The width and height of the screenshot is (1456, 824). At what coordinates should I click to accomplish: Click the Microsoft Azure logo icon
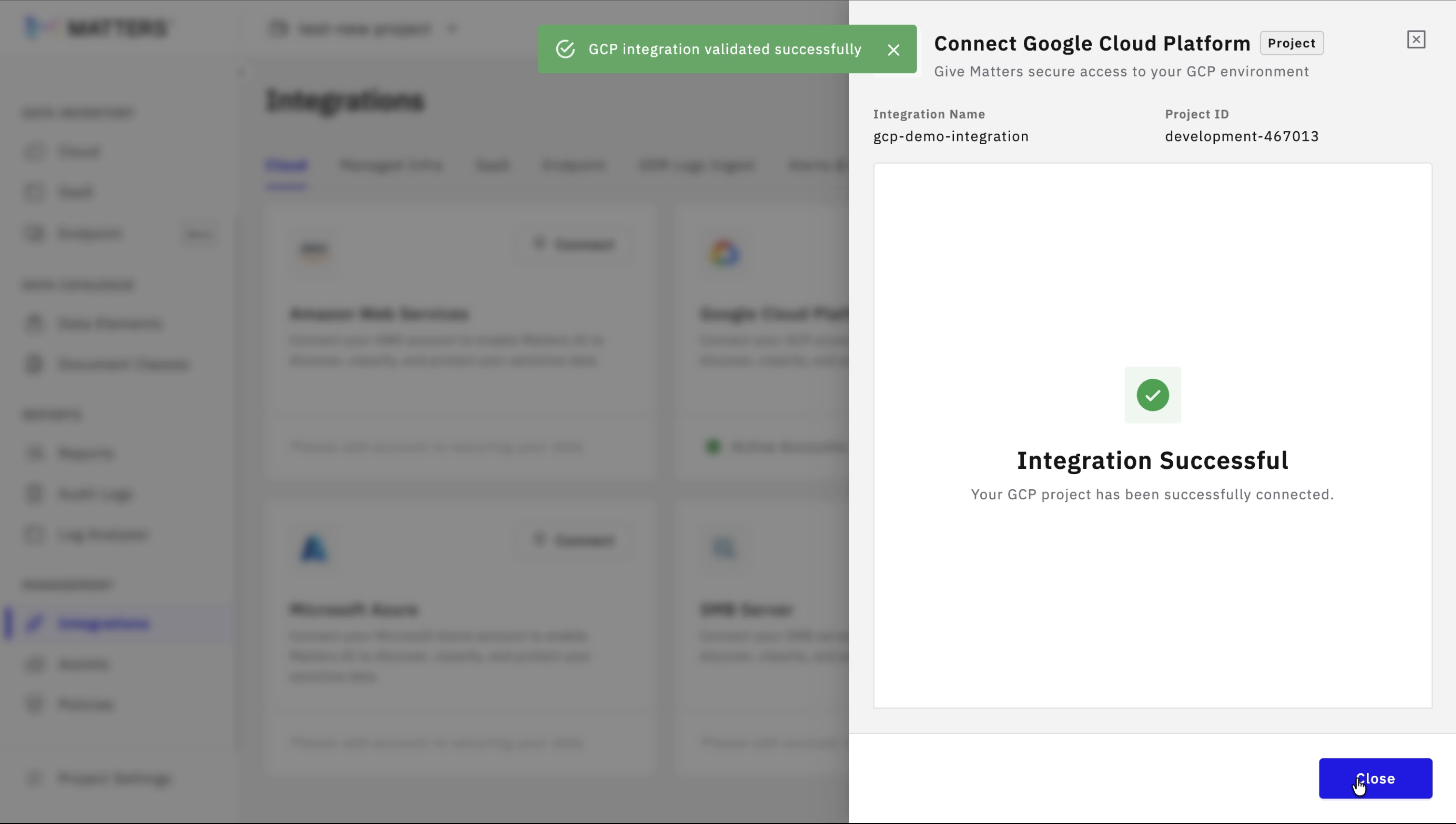pos(314,548)
